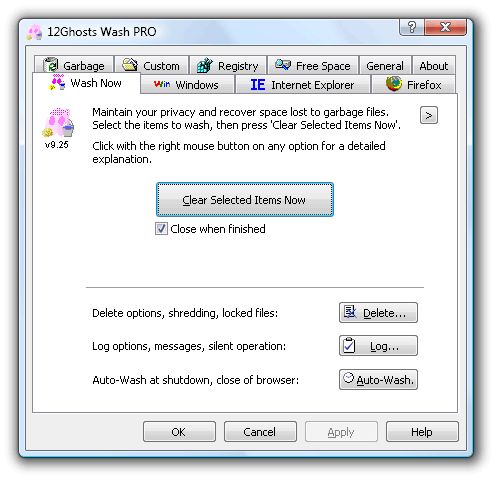Open Auto-Wash settings
497x481 pixels.
click(x=378, y=379)
